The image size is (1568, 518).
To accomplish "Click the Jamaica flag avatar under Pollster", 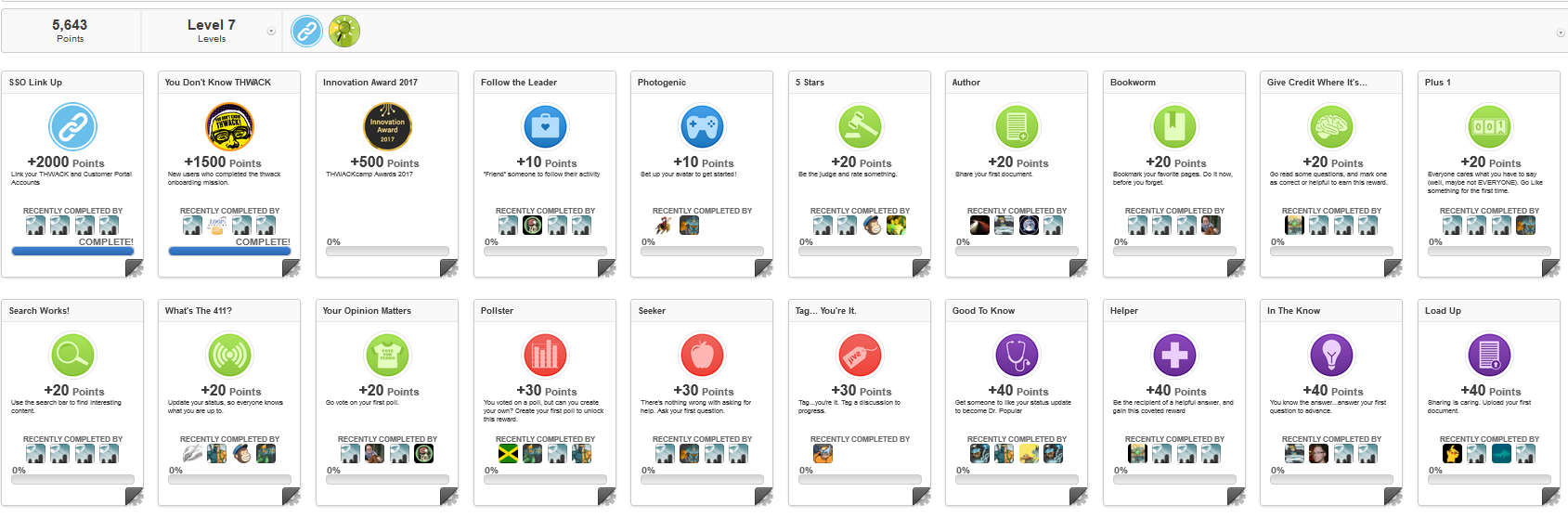I will [508, 453].
